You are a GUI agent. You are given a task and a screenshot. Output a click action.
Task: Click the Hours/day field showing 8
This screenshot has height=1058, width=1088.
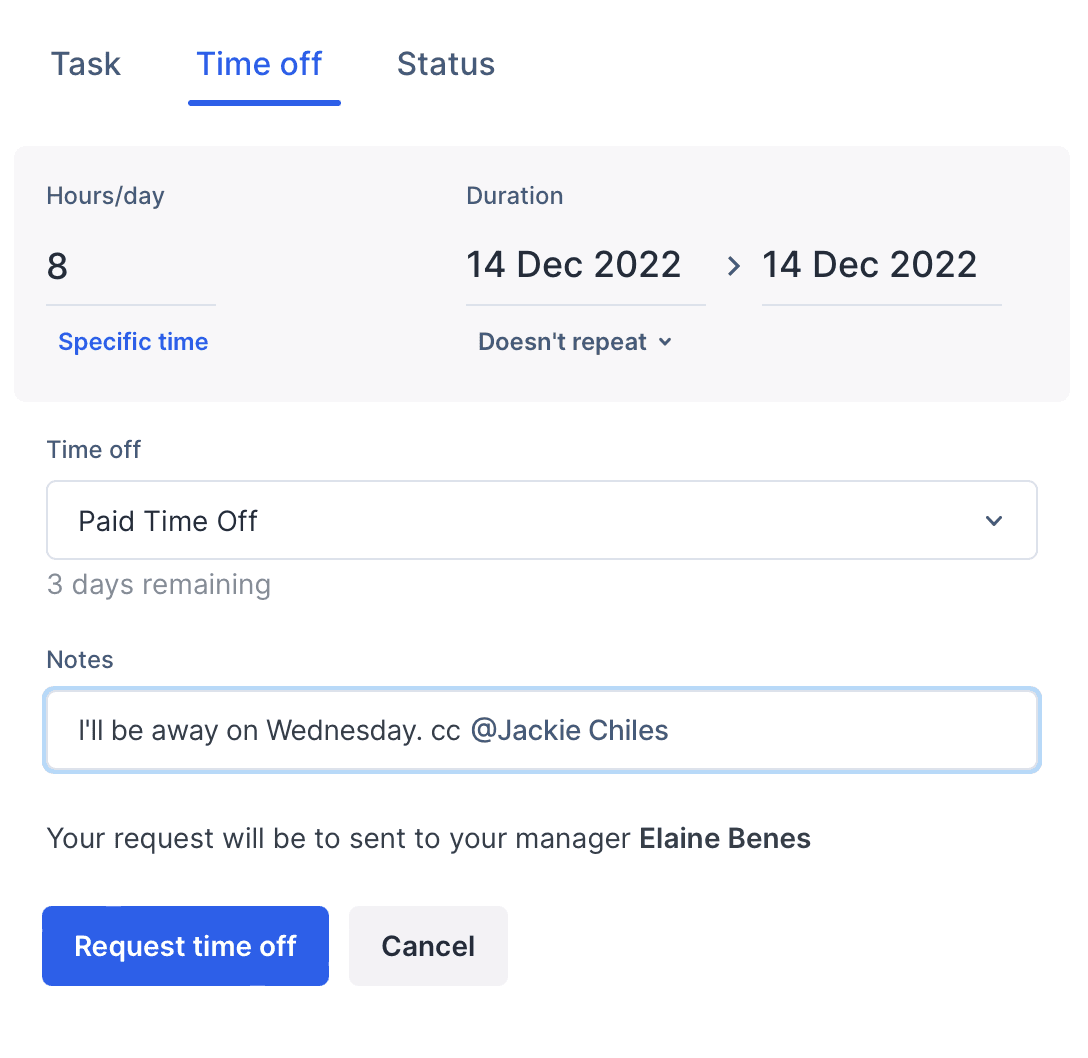130,267
